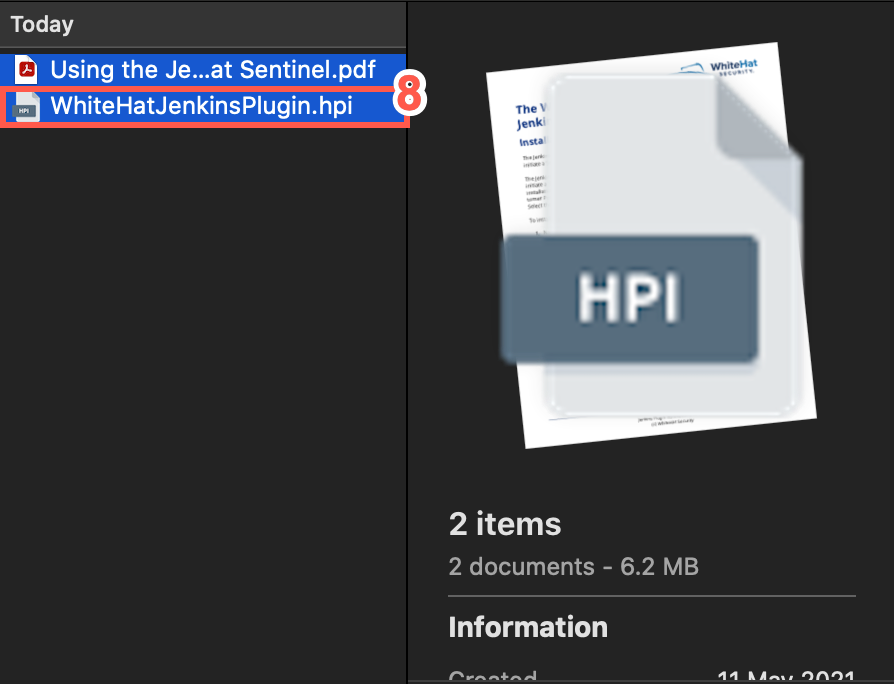Click the Information section heading
Screen dimensions: 894x684
tap(528, 627)
